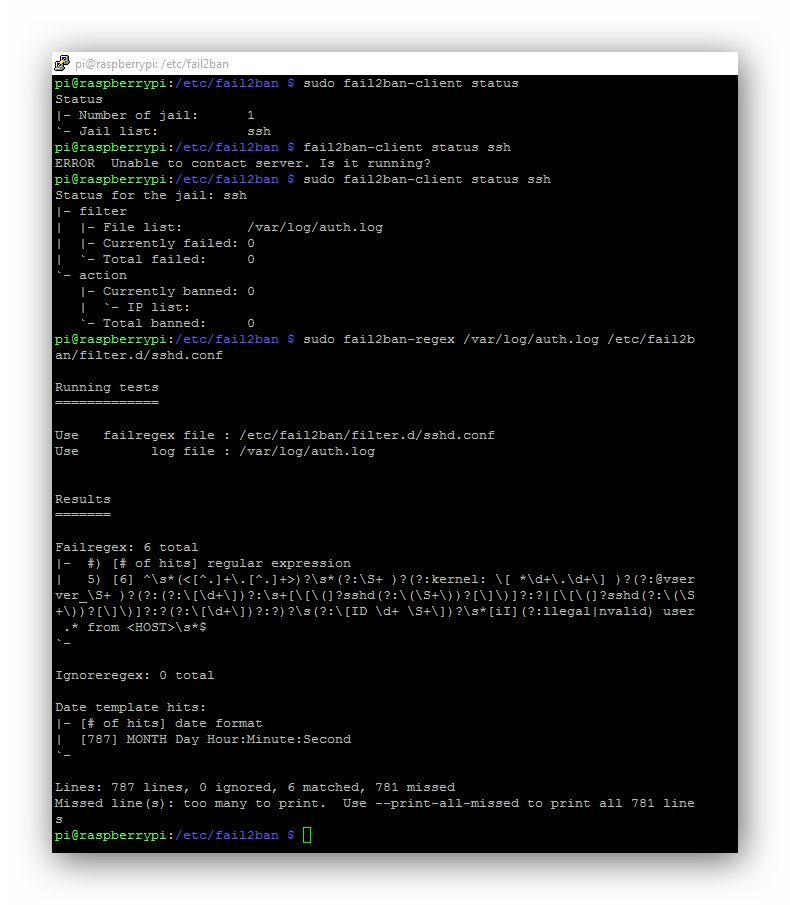Viewport: 790px width, 905px height.
Task: Click the 'Currently banned: 0' line
Action: tap(167, 291)
